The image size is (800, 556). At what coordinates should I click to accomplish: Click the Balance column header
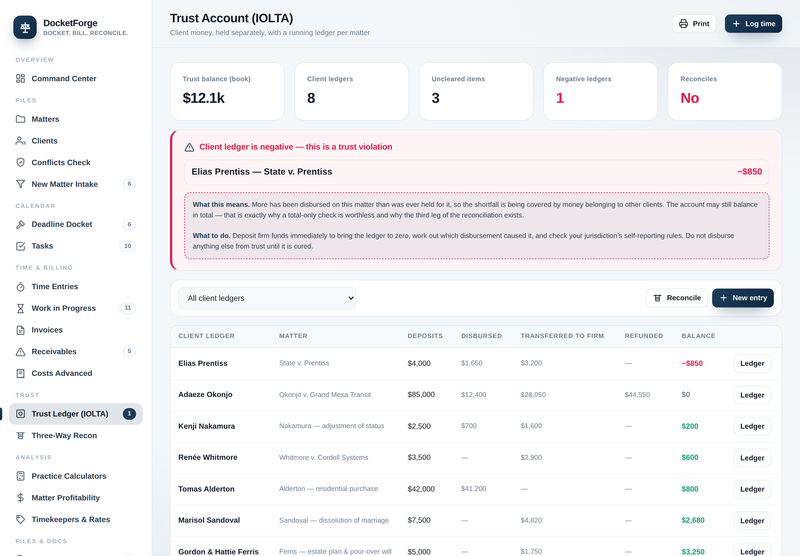[x=698, y=336]
